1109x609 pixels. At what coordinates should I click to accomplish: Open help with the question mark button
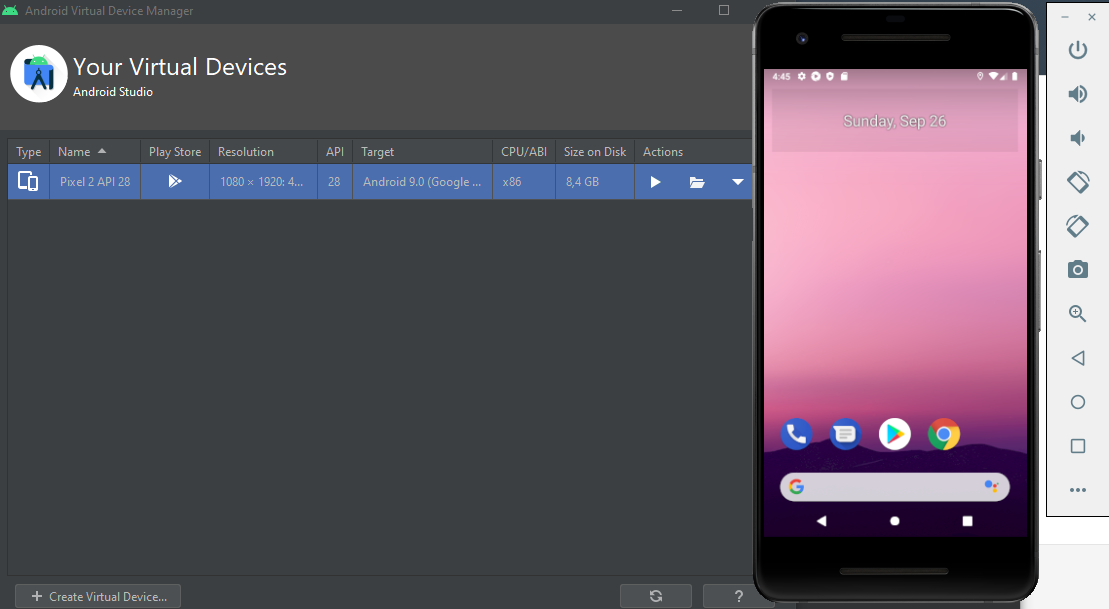click(738, 596)
